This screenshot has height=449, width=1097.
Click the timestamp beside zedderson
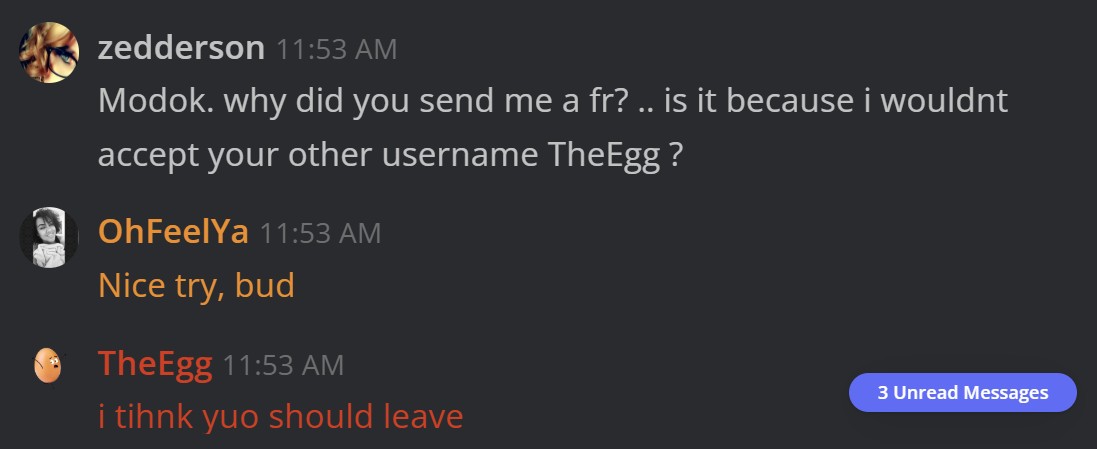[x=337, y=50]
